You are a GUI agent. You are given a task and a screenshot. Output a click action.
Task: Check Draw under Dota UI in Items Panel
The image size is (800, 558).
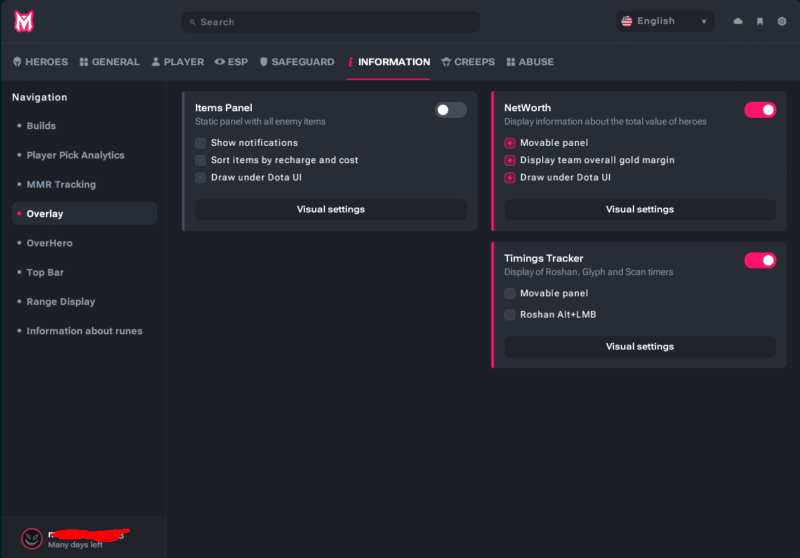[201, 177]
